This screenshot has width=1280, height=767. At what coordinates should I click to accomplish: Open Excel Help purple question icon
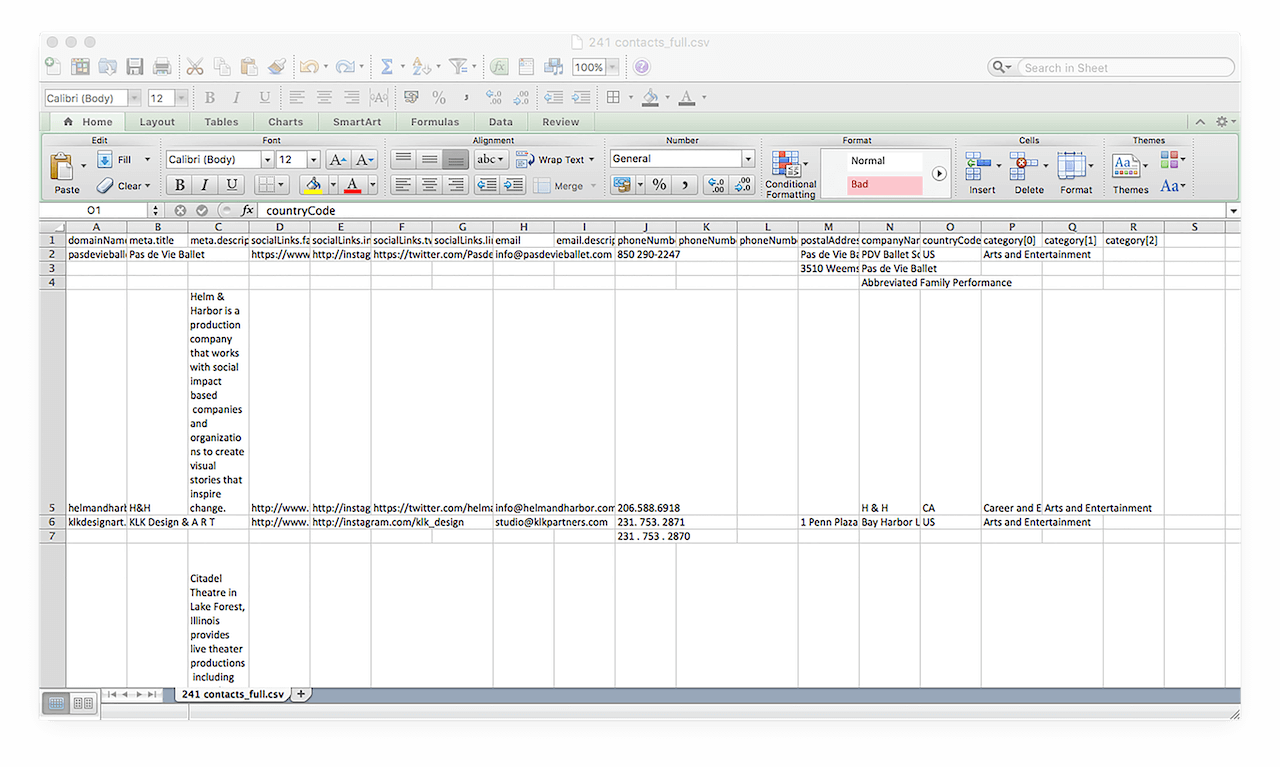tap(642, 67)
